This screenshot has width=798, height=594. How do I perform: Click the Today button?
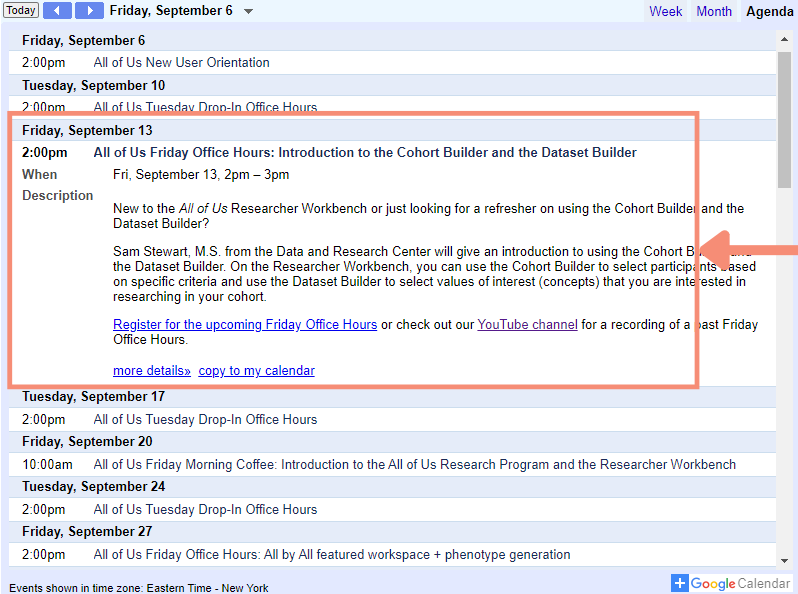pyautogui.click(x=20, y=10)
